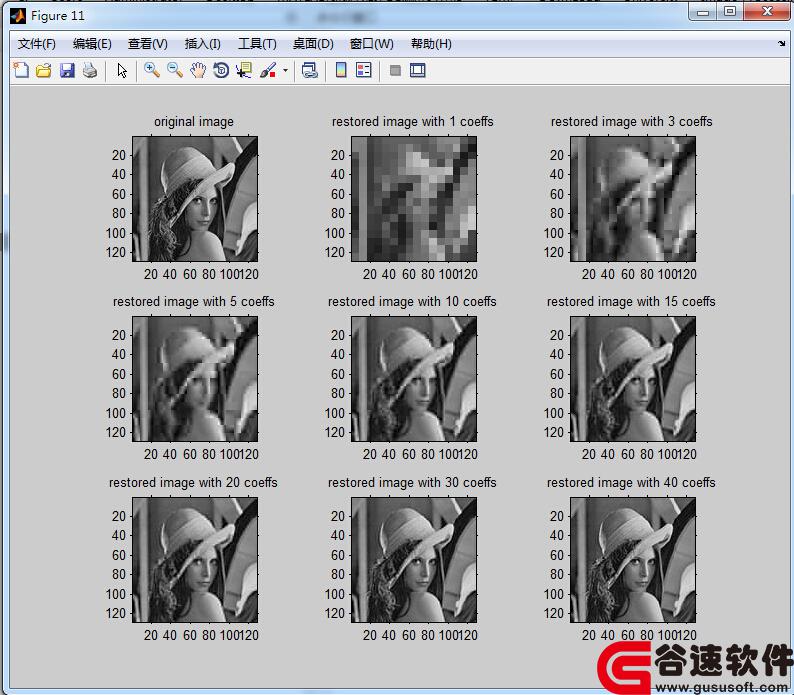This screenshot has width=794, height=695.
Task: Click the 'original image' title text
Action: (x=194, y=122)
